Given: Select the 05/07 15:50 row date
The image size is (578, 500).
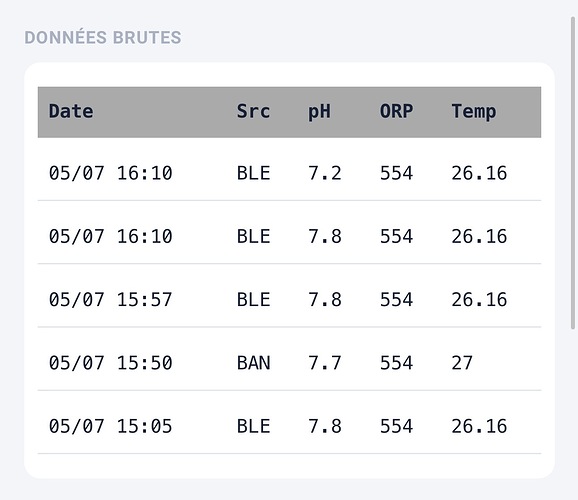Looking at the screenshot, I should coord(110,363).
